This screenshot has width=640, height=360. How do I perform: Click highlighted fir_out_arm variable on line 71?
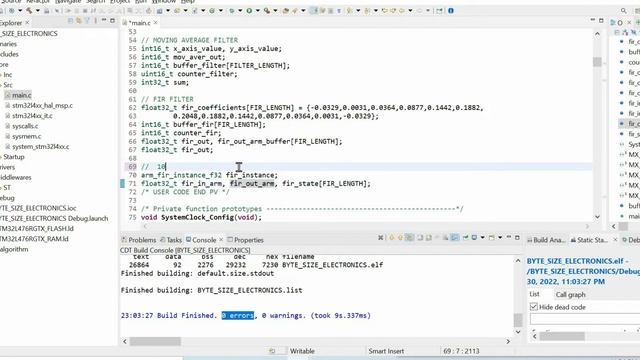click(252, 184)
